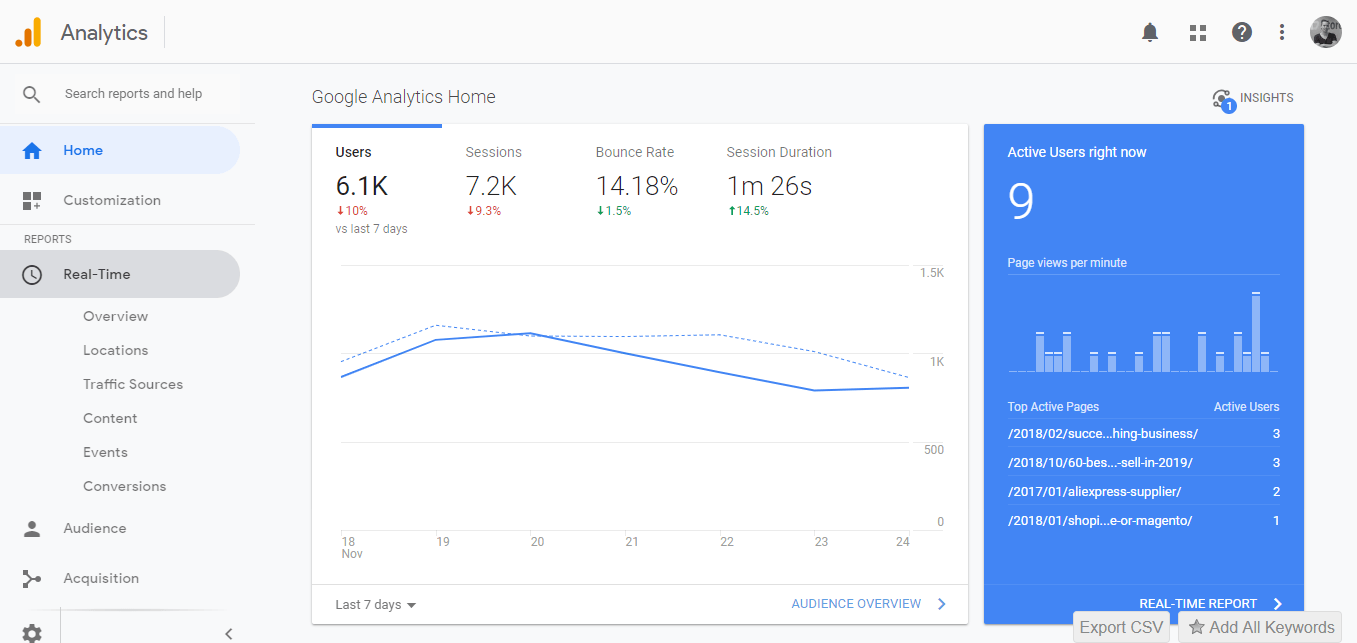Open the Real-Time Report link
Image resolution: width=1357 pixels, height=643 pixels.
[1198, 604]
